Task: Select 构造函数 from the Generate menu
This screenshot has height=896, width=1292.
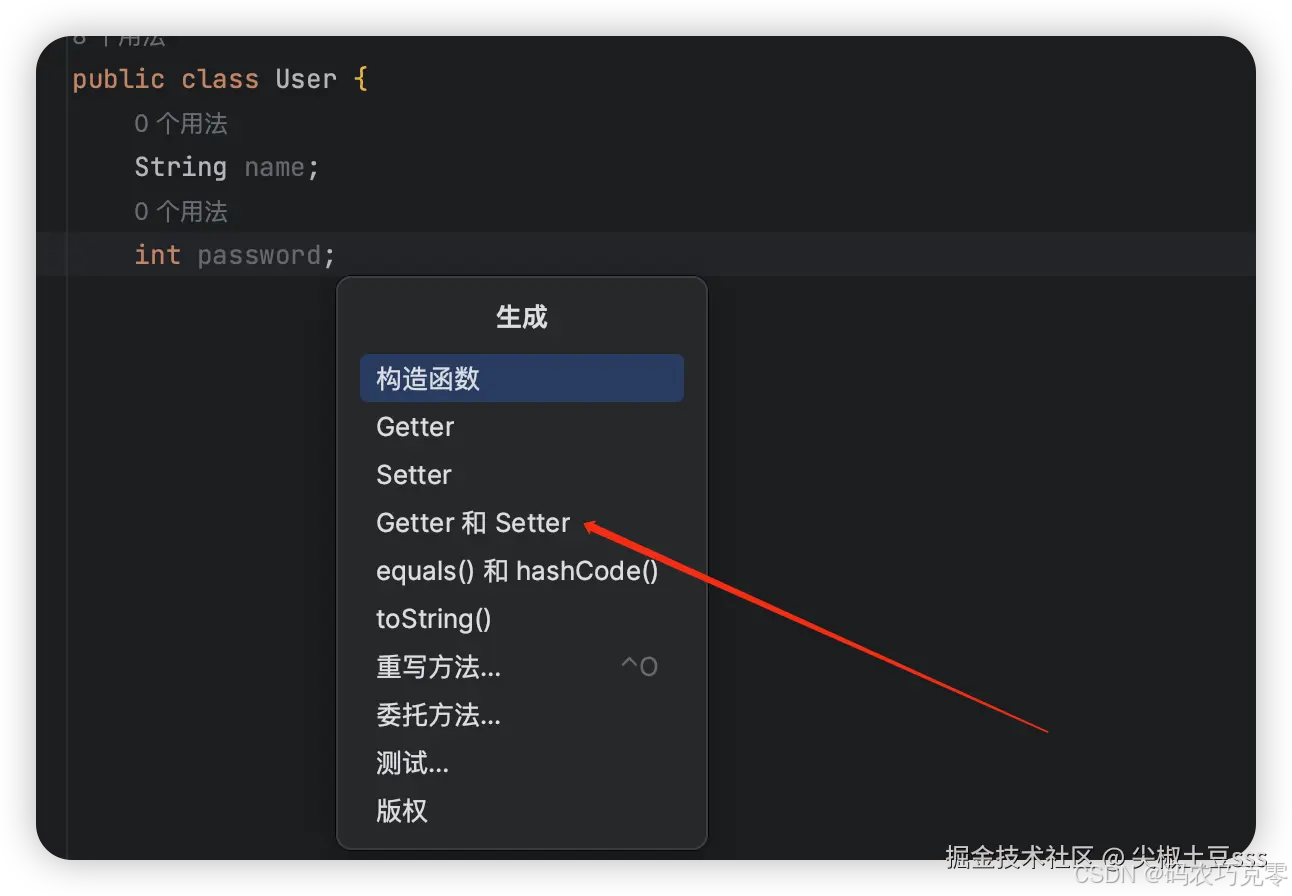Action: 427,378
